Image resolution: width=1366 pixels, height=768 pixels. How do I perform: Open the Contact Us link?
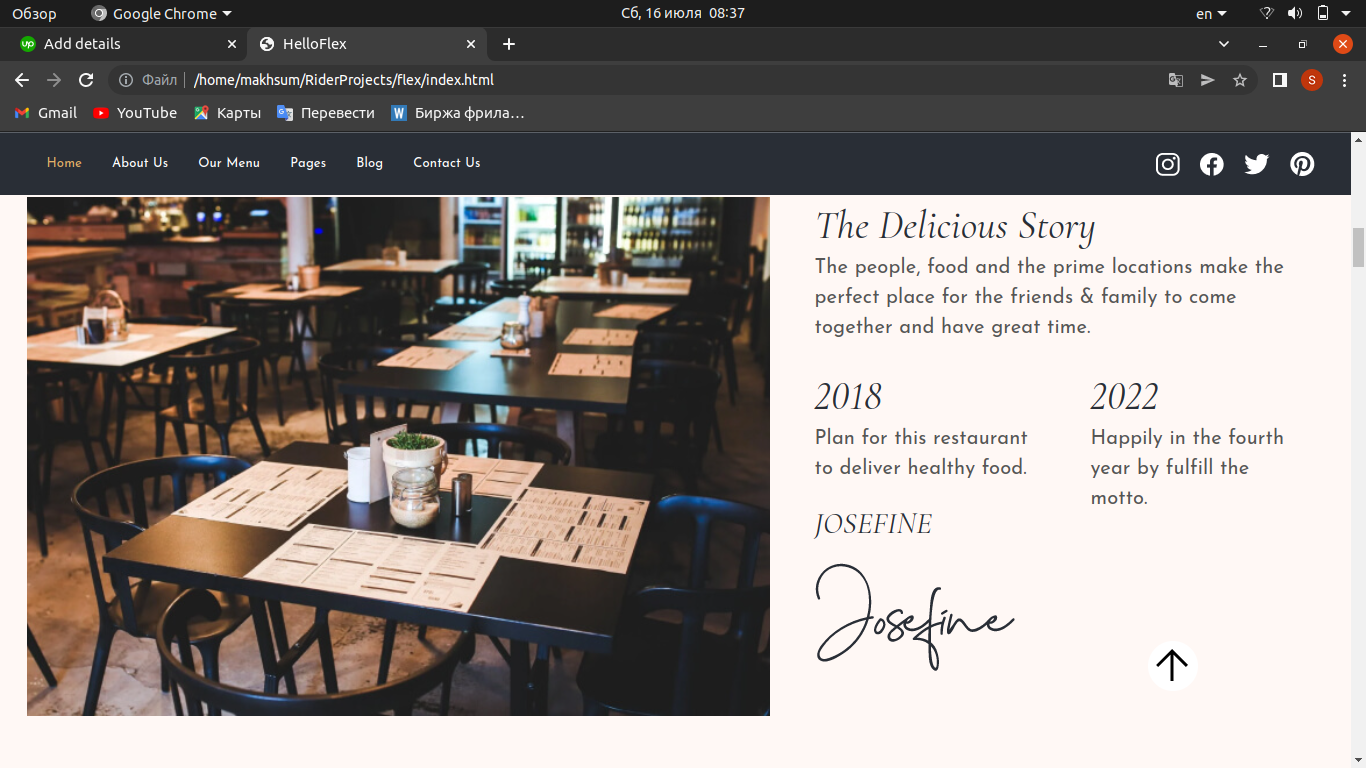[x=447, y=163]
